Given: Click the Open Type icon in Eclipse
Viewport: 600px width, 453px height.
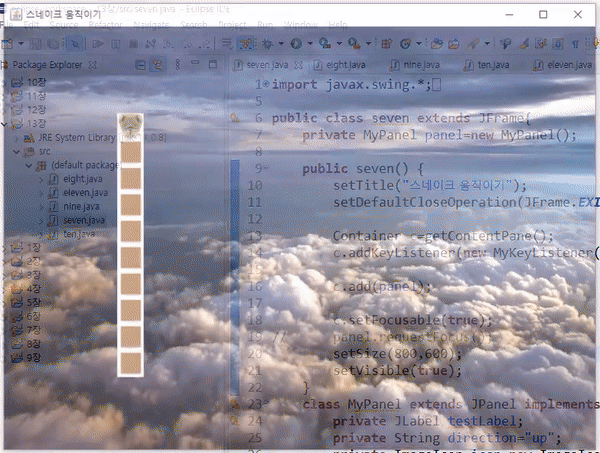Looking at the screenshot, I should (437, 44).
